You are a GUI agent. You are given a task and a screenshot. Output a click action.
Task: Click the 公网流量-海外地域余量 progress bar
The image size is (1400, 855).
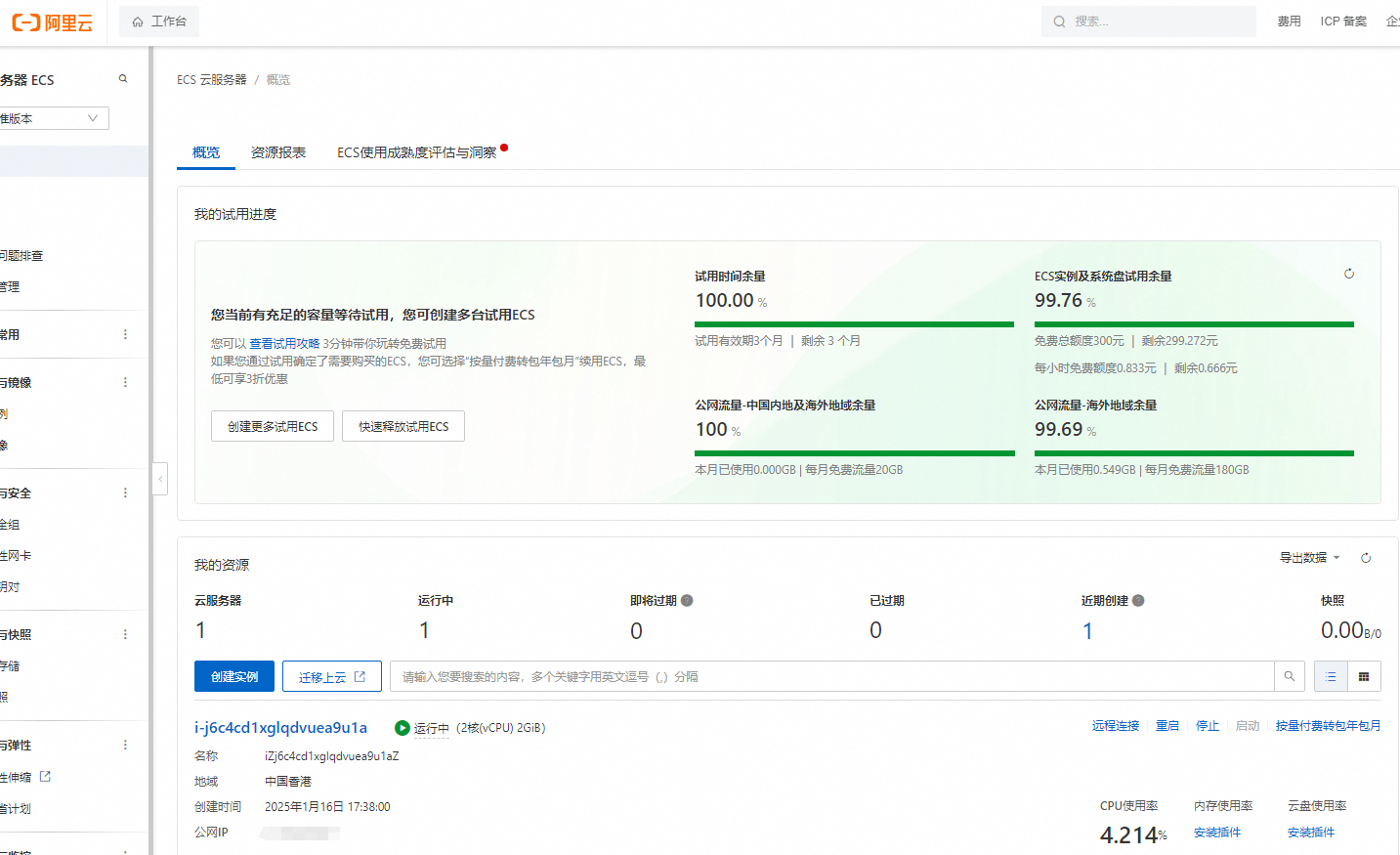[x=1194, y=453]
